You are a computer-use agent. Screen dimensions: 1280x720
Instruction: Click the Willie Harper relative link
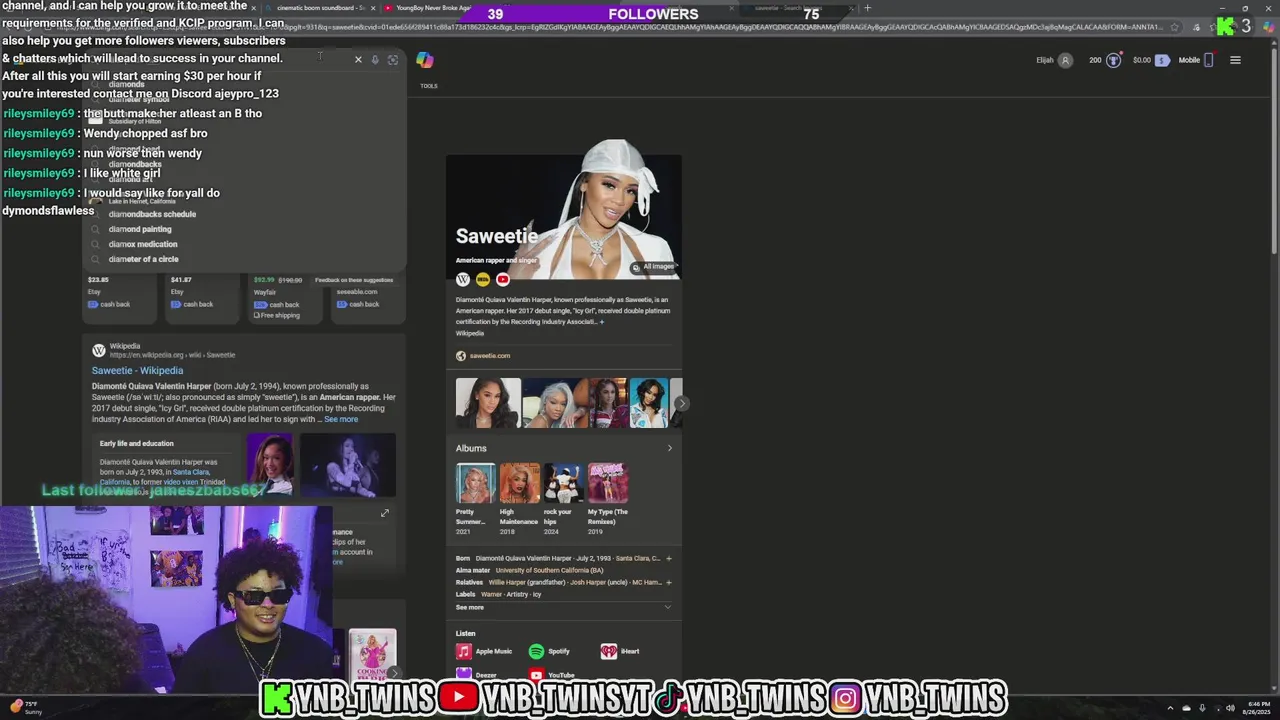[x=507, y=582]
